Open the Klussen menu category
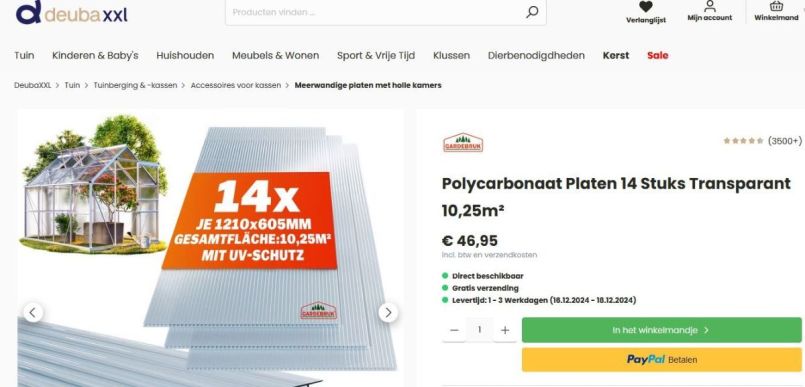The height and width of the screenshot is (387, 805). pyautogui.click(x=451, y=55)
